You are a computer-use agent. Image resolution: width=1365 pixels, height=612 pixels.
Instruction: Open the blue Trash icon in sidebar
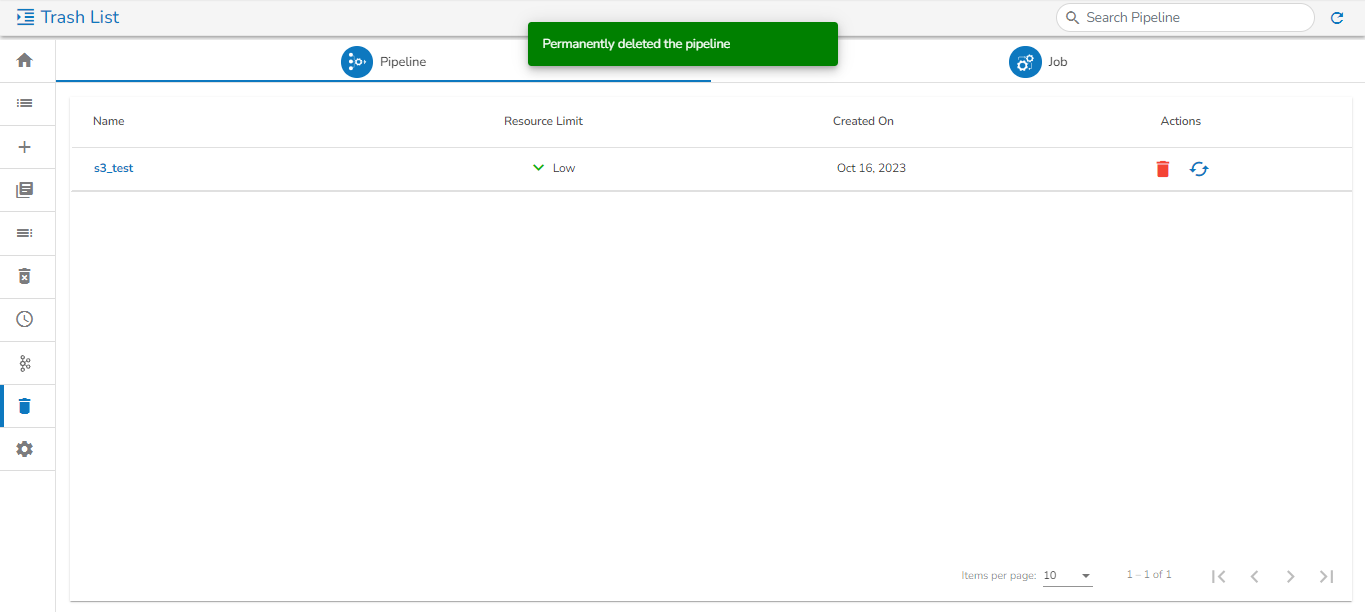click(x=25, y=405)
